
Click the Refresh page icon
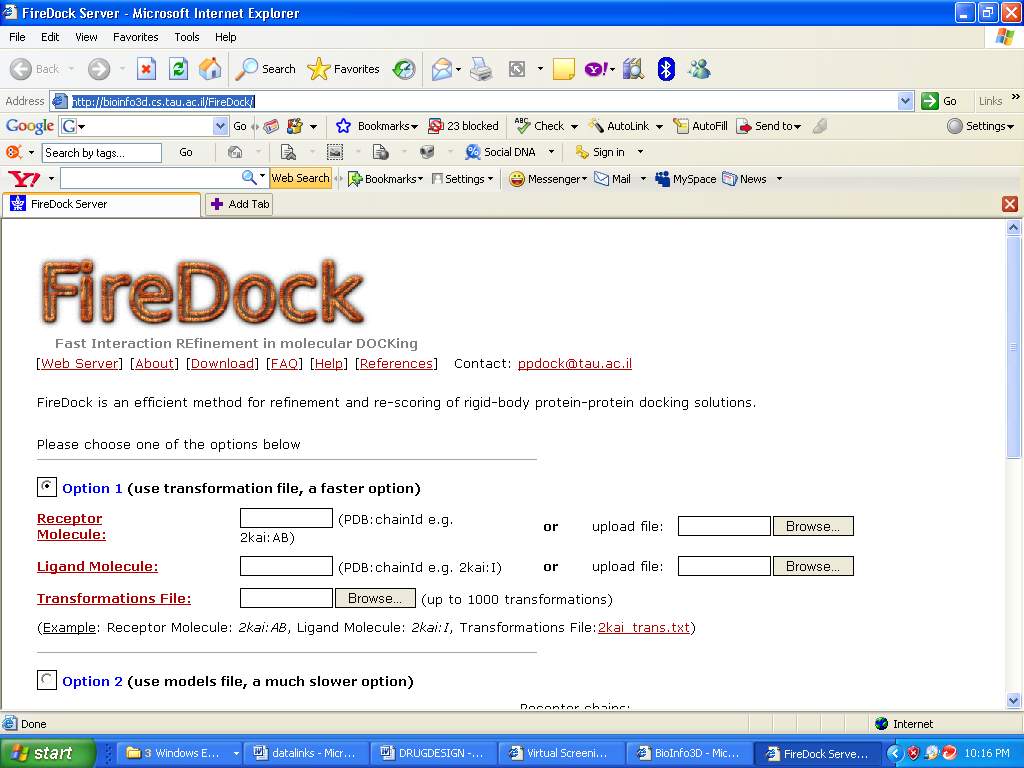click(x=178, y=69)
